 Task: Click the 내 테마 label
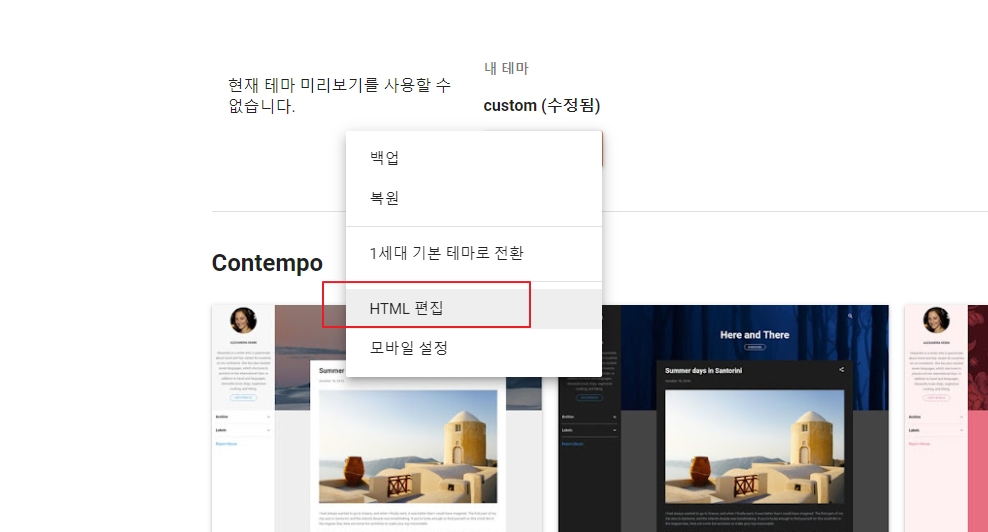(x=506, y=68)
